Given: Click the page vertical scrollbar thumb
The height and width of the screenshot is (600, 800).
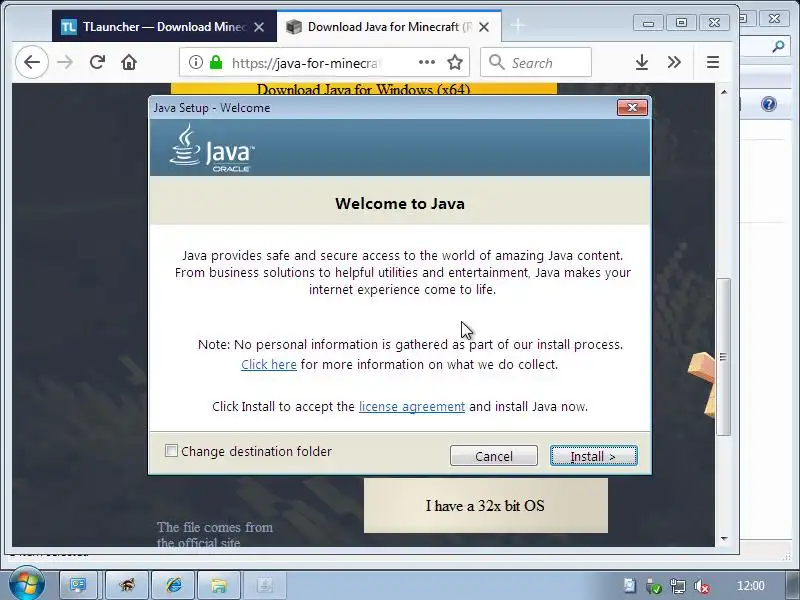Looking at the screenshot, I should pyautogui.click(x=723, y=356).
